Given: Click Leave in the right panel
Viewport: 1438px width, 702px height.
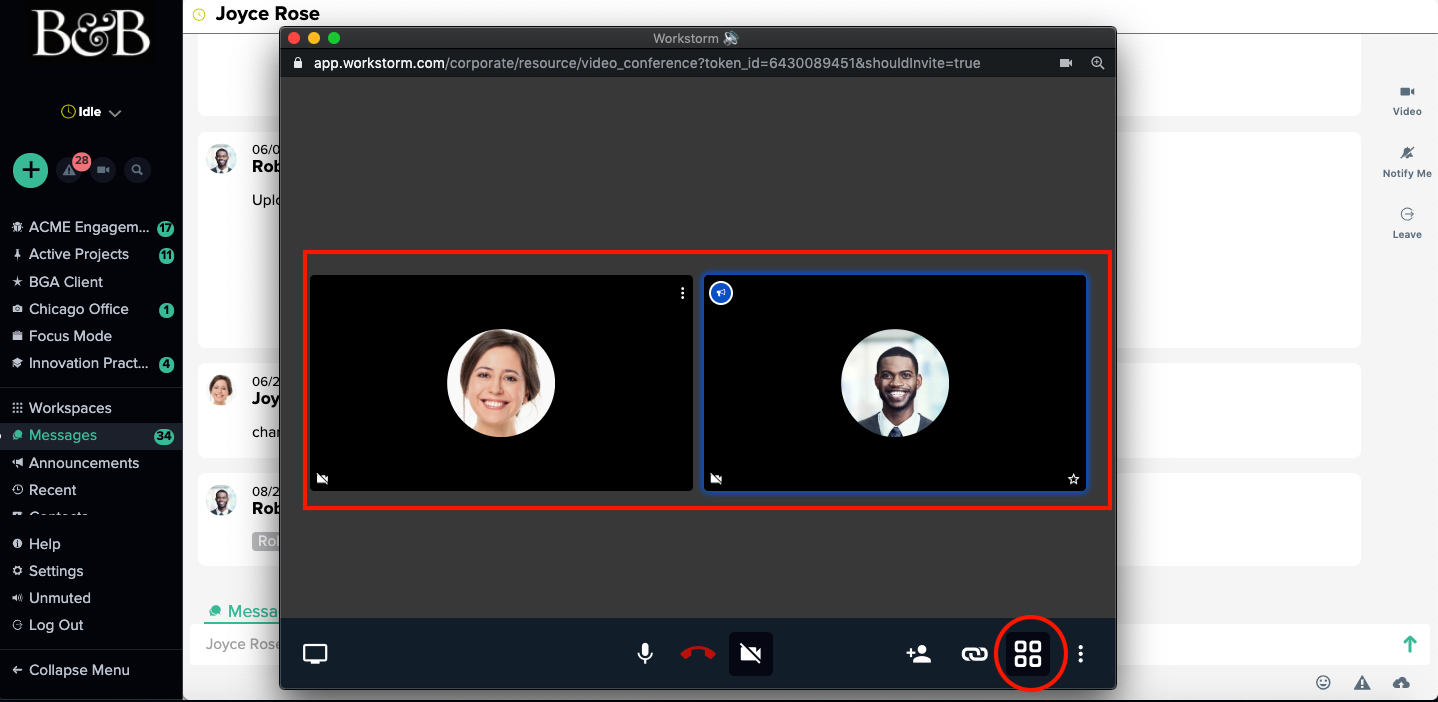Looking at the screenshot, I should pos(1407,223).
